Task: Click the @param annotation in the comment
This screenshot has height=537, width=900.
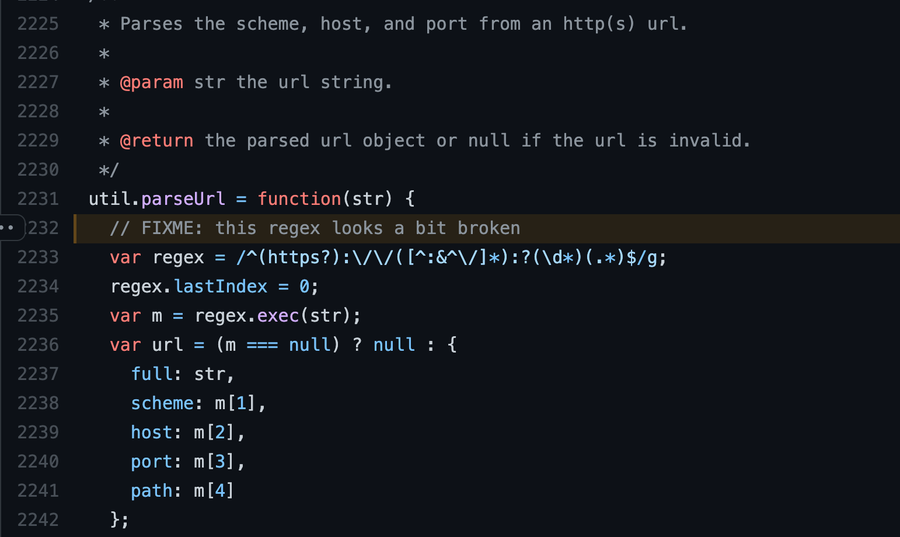Action: point(151,82)
